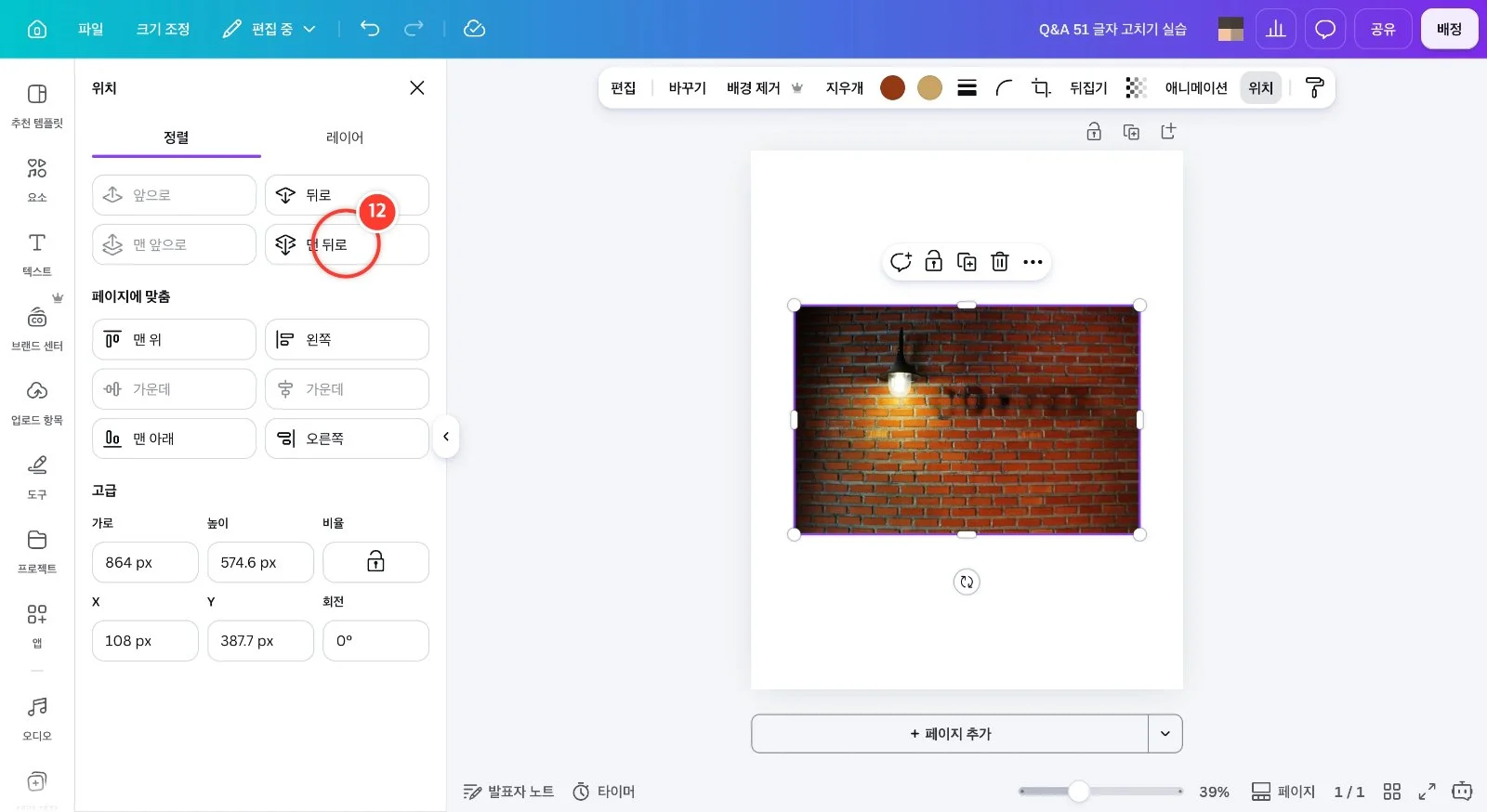
Task: Open the 크기 조정 menu
Action: (164, 29)
